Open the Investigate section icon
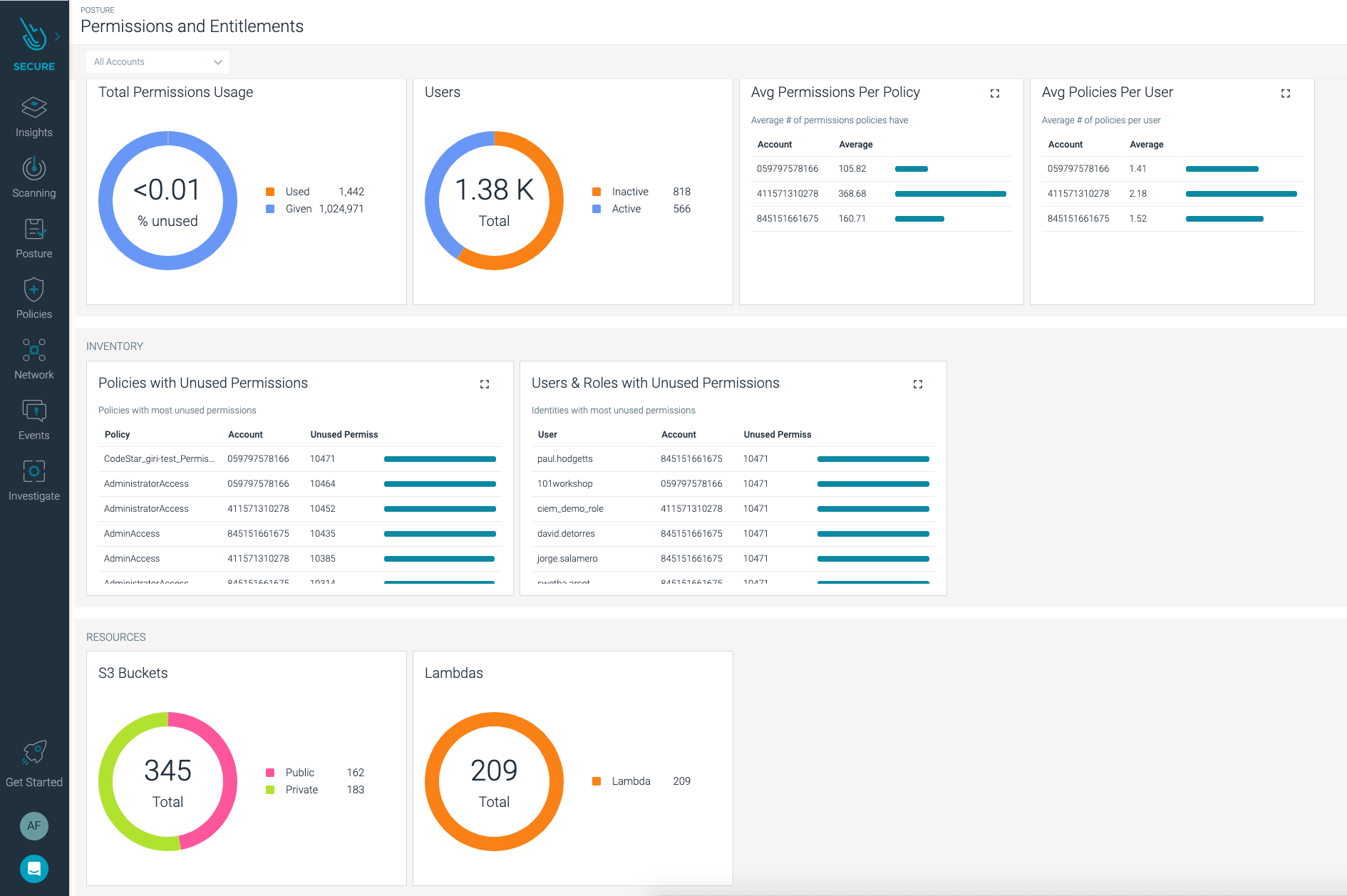The height and width of the screenshot is (896, 1347). point(33,471)
